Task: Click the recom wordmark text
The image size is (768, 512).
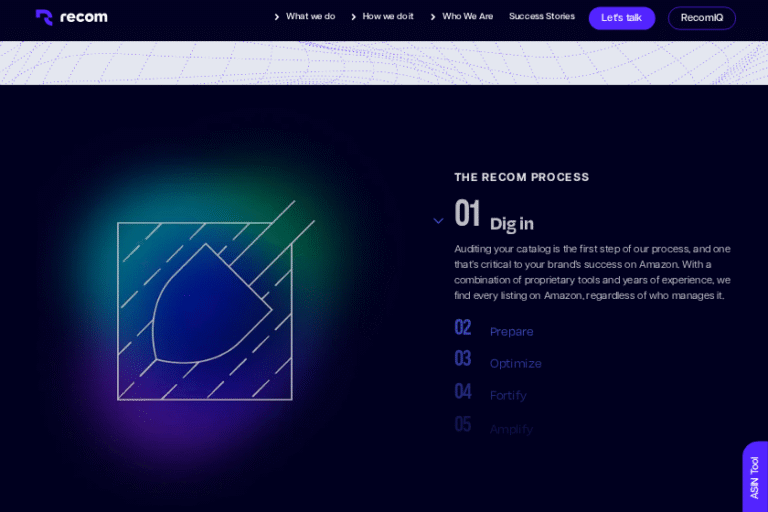Action: pos(85,17)
